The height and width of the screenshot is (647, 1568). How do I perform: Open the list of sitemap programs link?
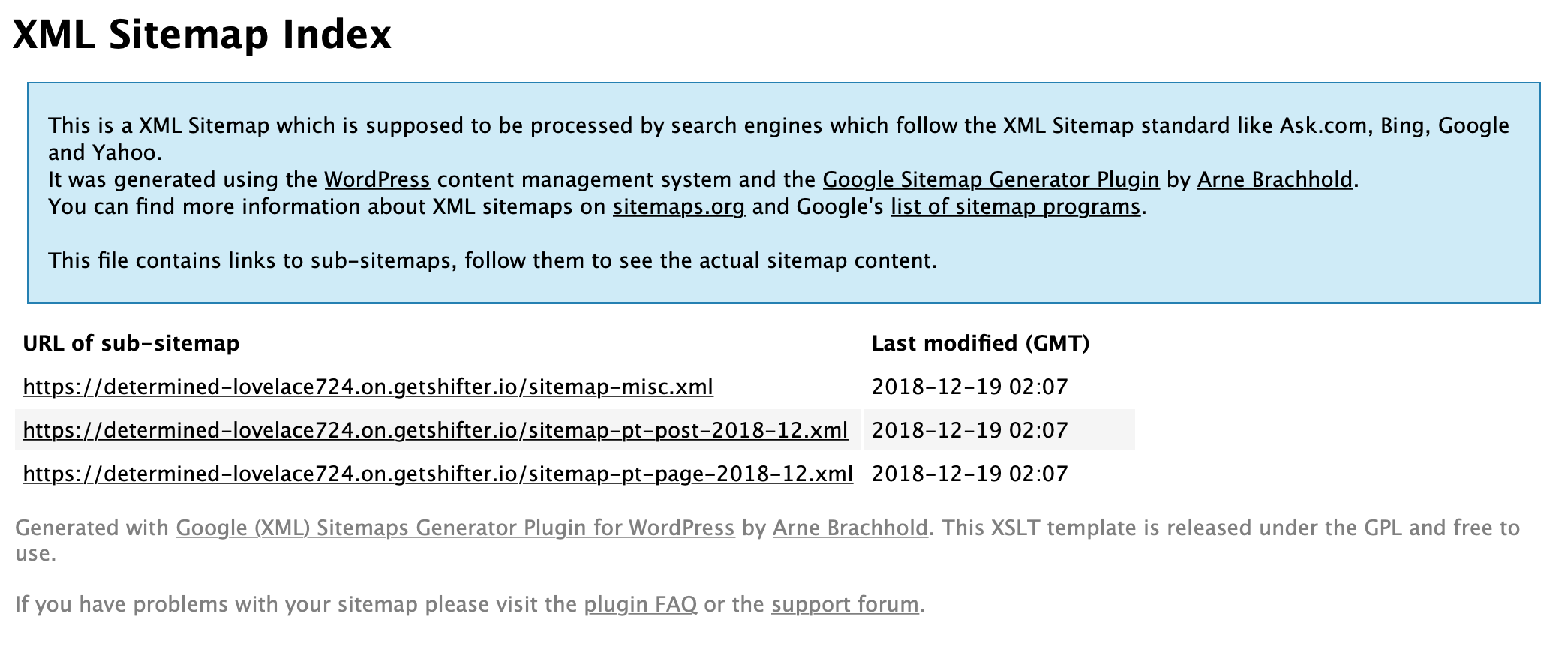[x=1015, y=207]
